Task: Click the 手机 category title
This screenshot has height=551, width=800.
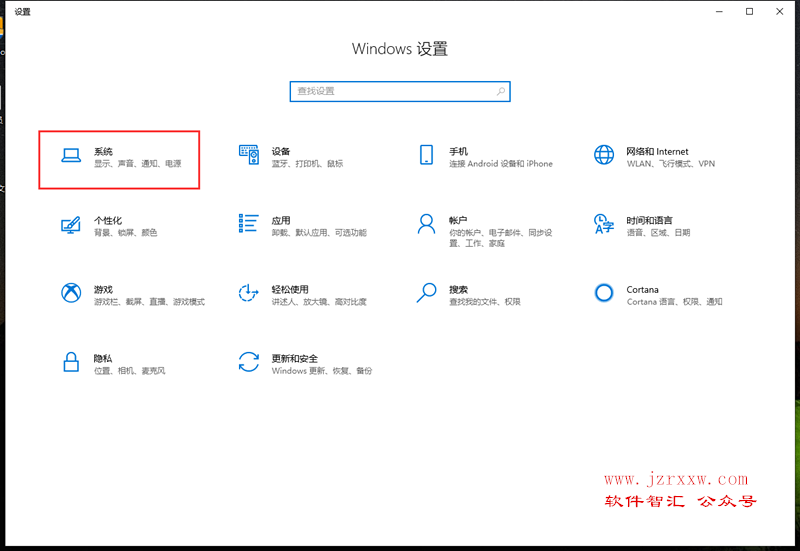Action: pos(458,152)
